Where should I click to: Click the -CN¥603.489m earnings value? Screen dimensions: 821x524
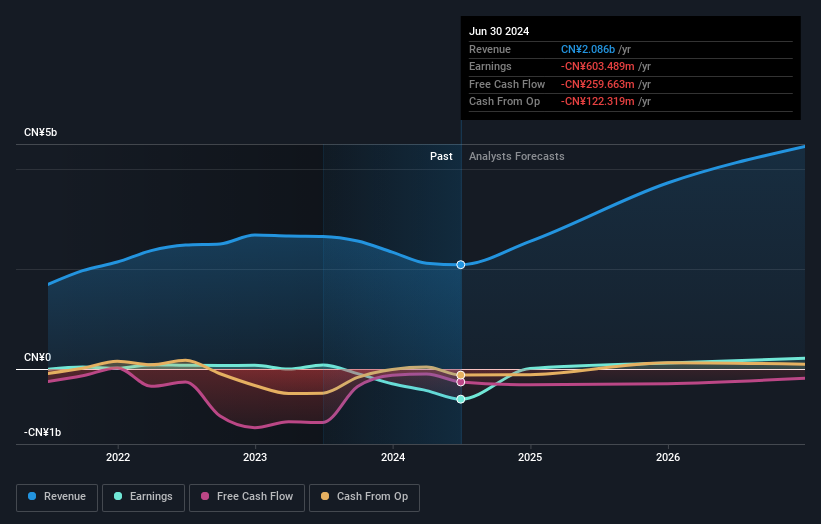[597, 66]
